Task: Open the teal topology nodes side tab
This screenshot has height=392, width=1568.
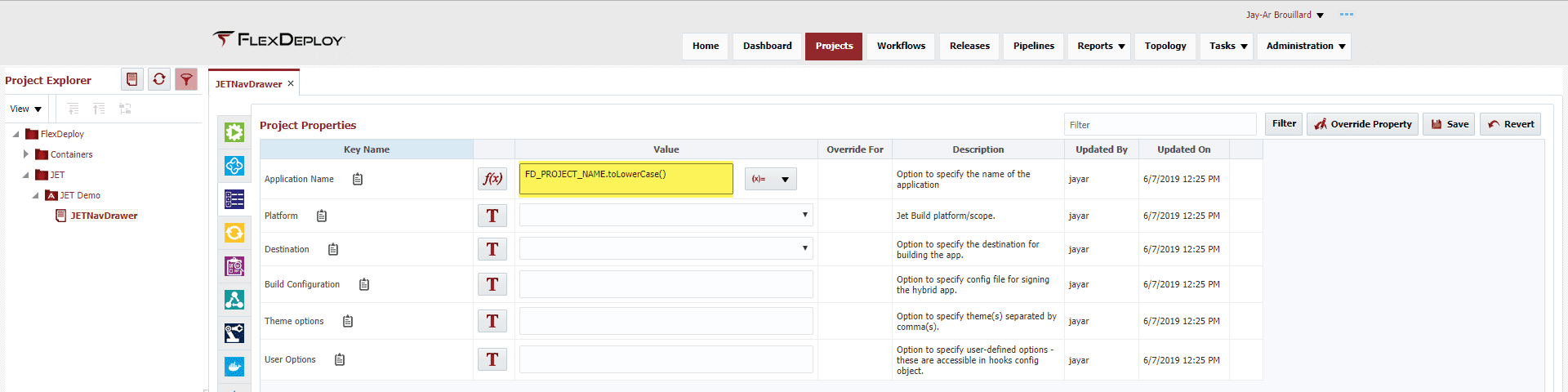Action: [234, 300]
